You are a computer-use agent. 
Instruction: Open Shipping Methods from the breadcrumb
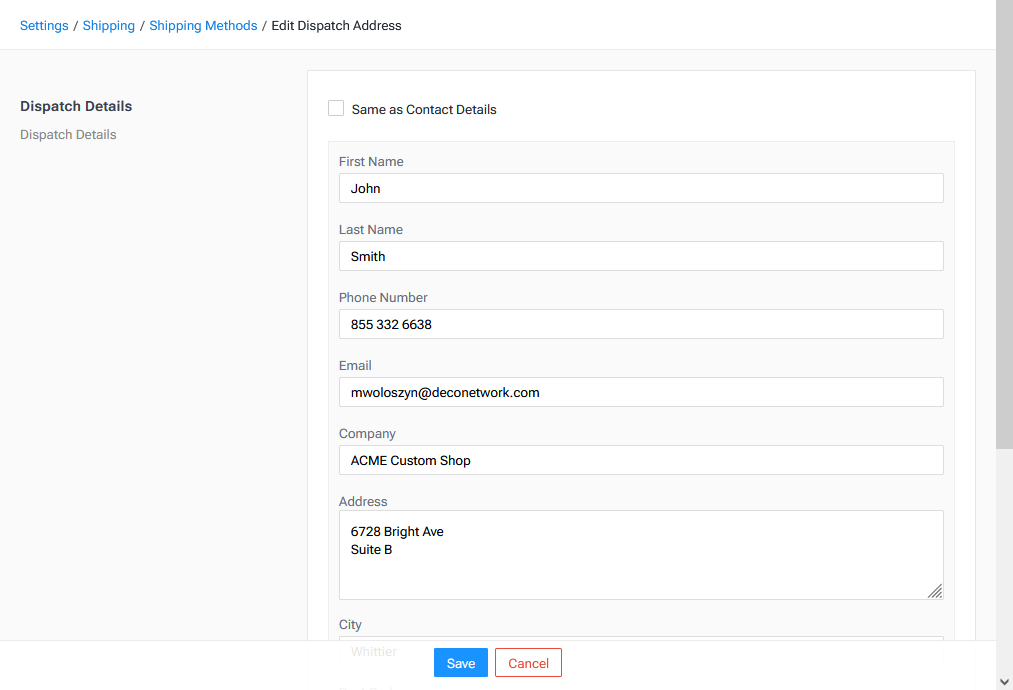pos(203,25)
